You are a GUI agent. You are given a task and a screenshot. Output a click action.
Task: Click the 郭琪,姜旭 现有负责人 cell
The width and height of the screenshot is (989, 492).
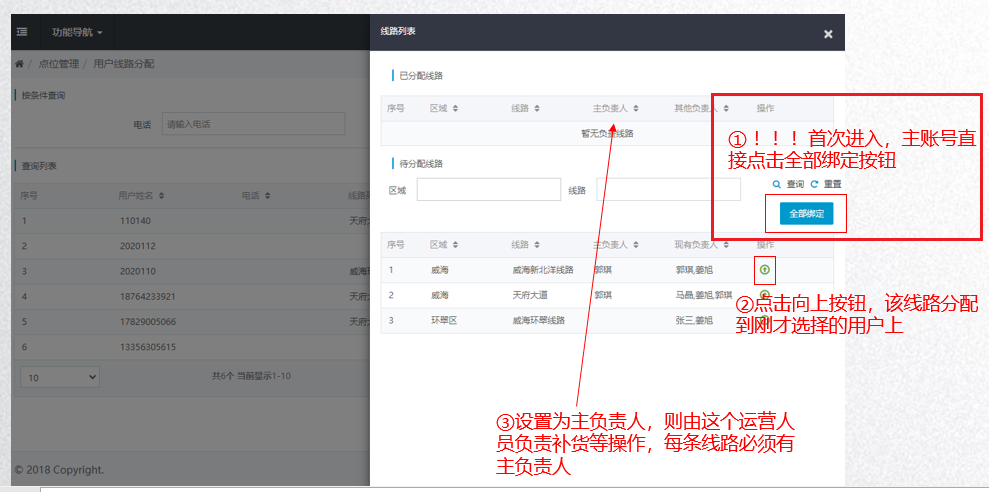point(694,270)
